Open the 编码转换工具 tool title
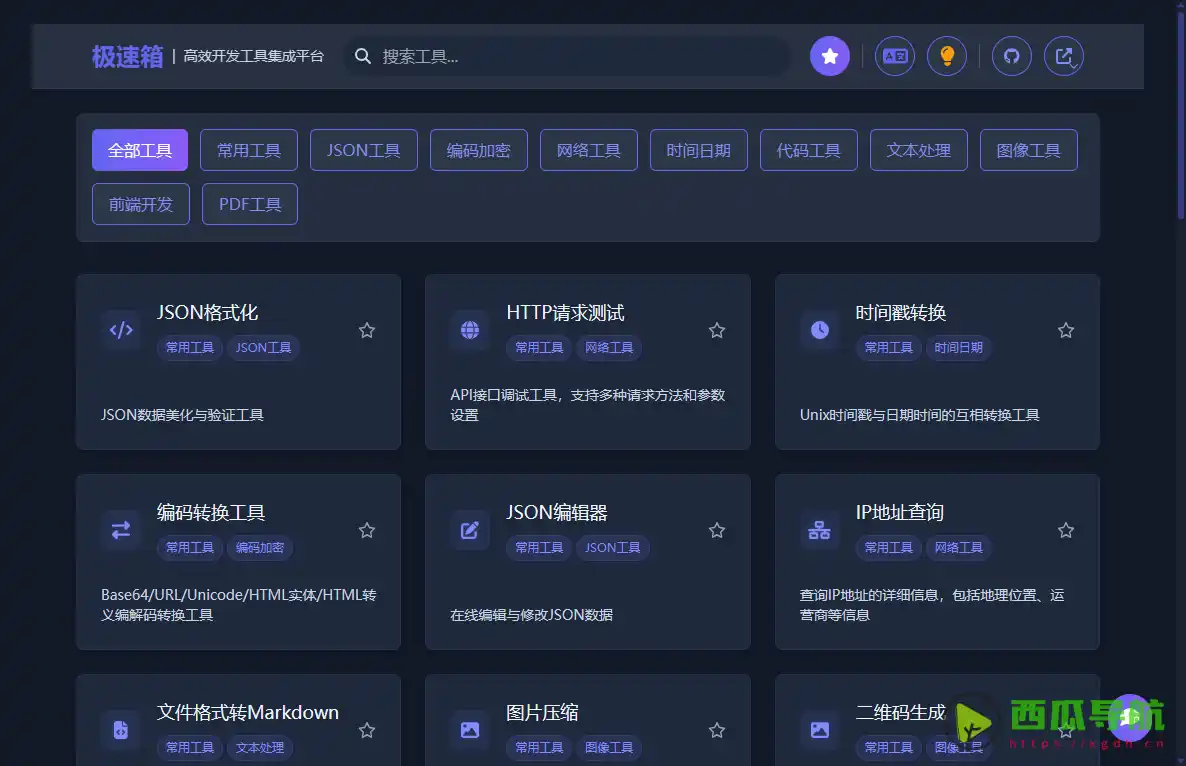This screenshot has width=1186, height=766. (211, 513)
